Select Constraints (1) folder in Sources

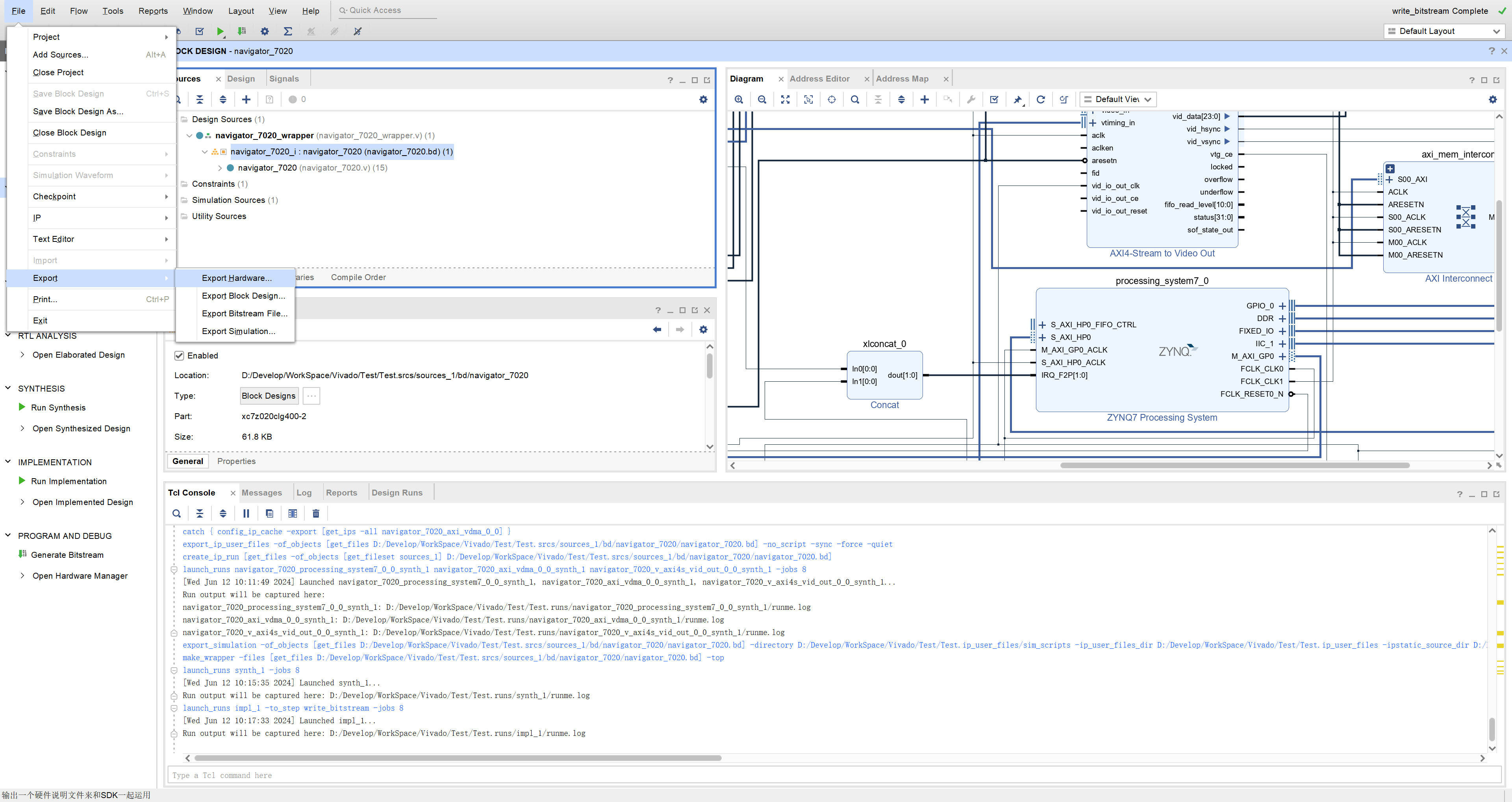[220, 184]
